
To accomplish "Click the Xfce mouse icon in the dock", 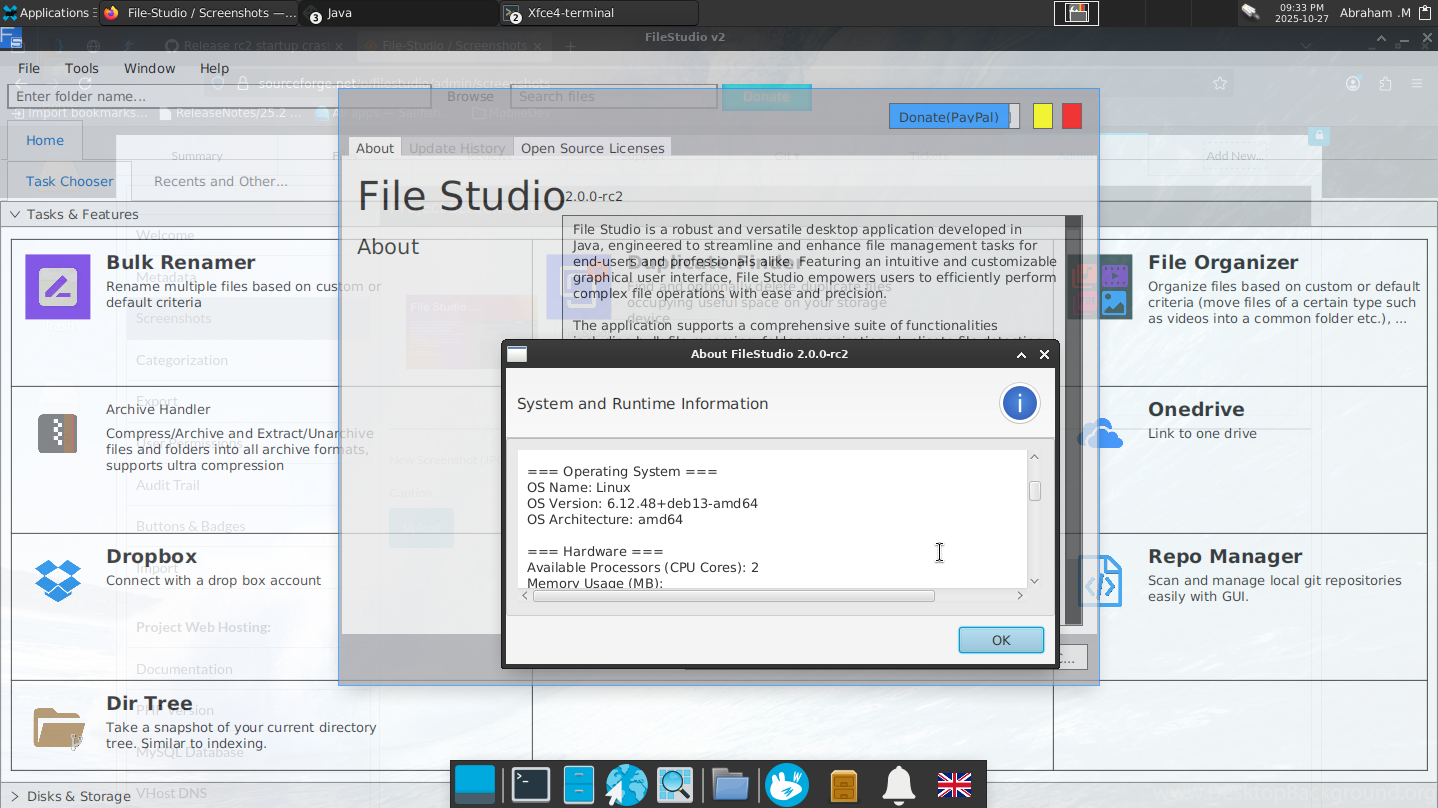I will tap(787, 785).
